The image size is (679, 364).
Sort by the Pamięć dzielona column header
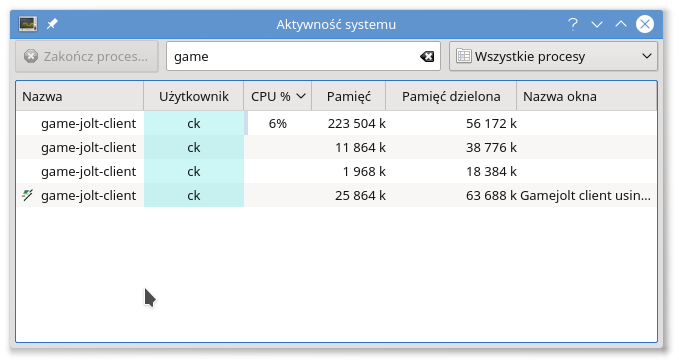[x=451, y=96]
